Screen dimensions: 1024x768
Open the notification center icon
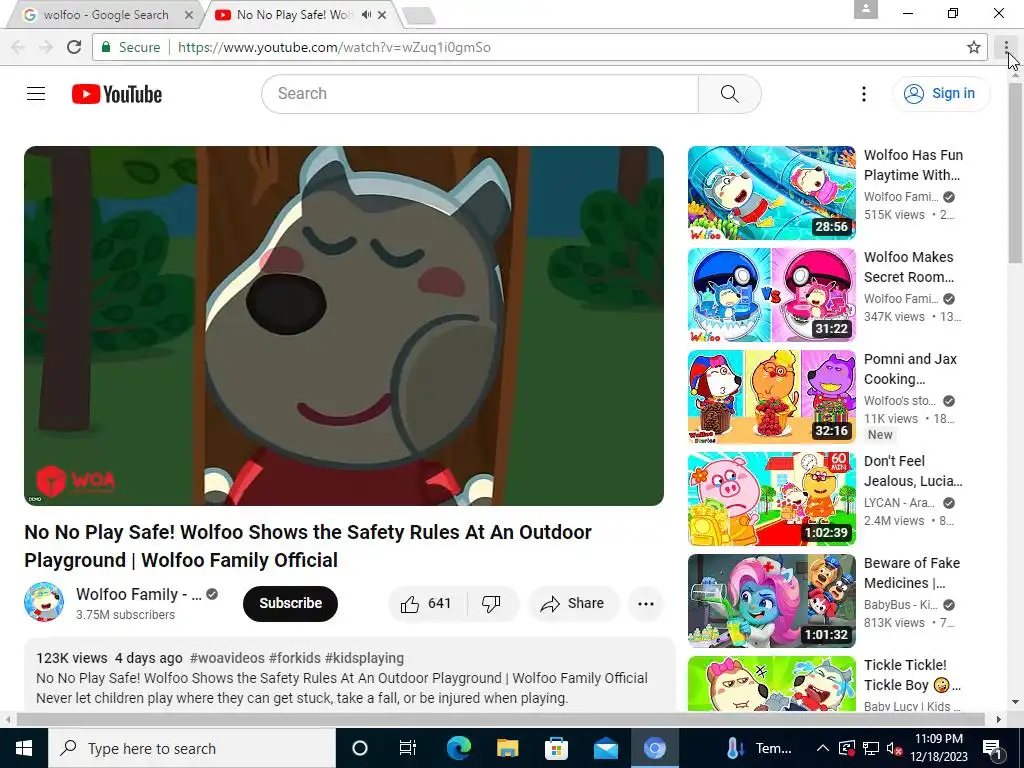[x=993, y=749]
